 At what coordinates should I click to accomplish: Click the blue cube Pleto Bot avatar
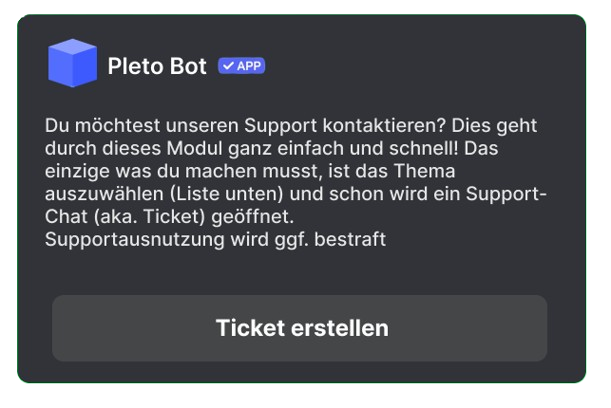72,63
